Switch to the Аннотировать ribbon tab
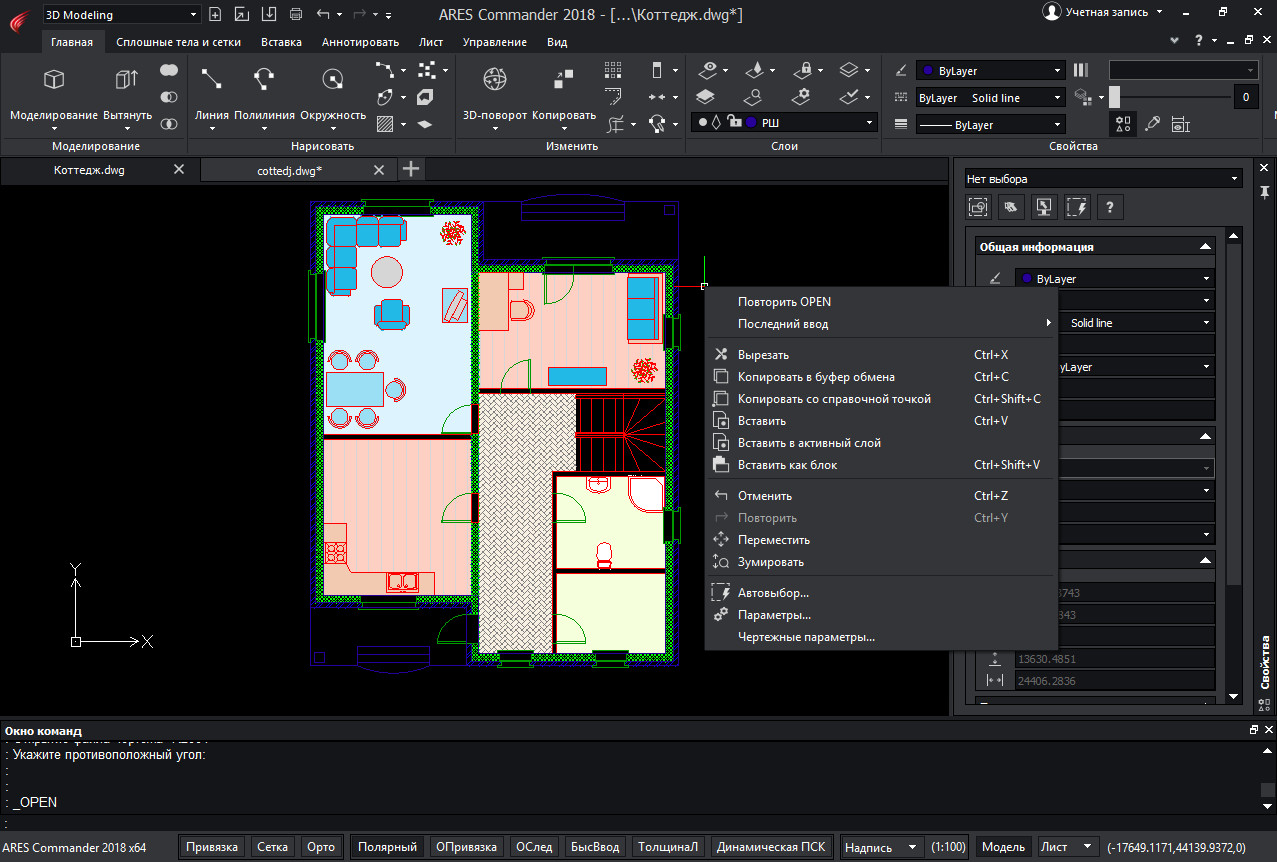The image size is (1277, 862). (x=360, y=42)
